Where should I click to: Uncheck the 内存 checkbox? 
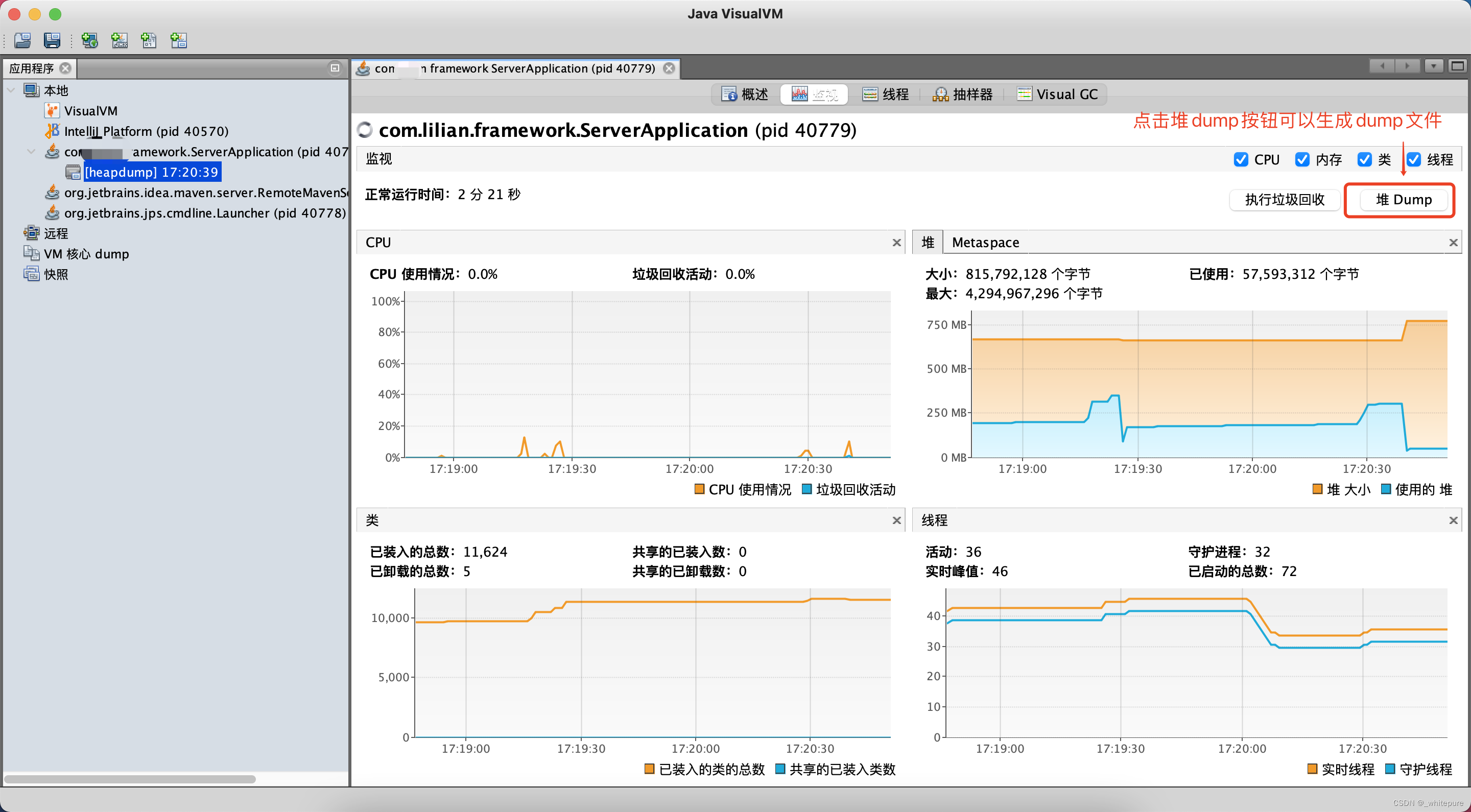click(x=1302, y=160)
